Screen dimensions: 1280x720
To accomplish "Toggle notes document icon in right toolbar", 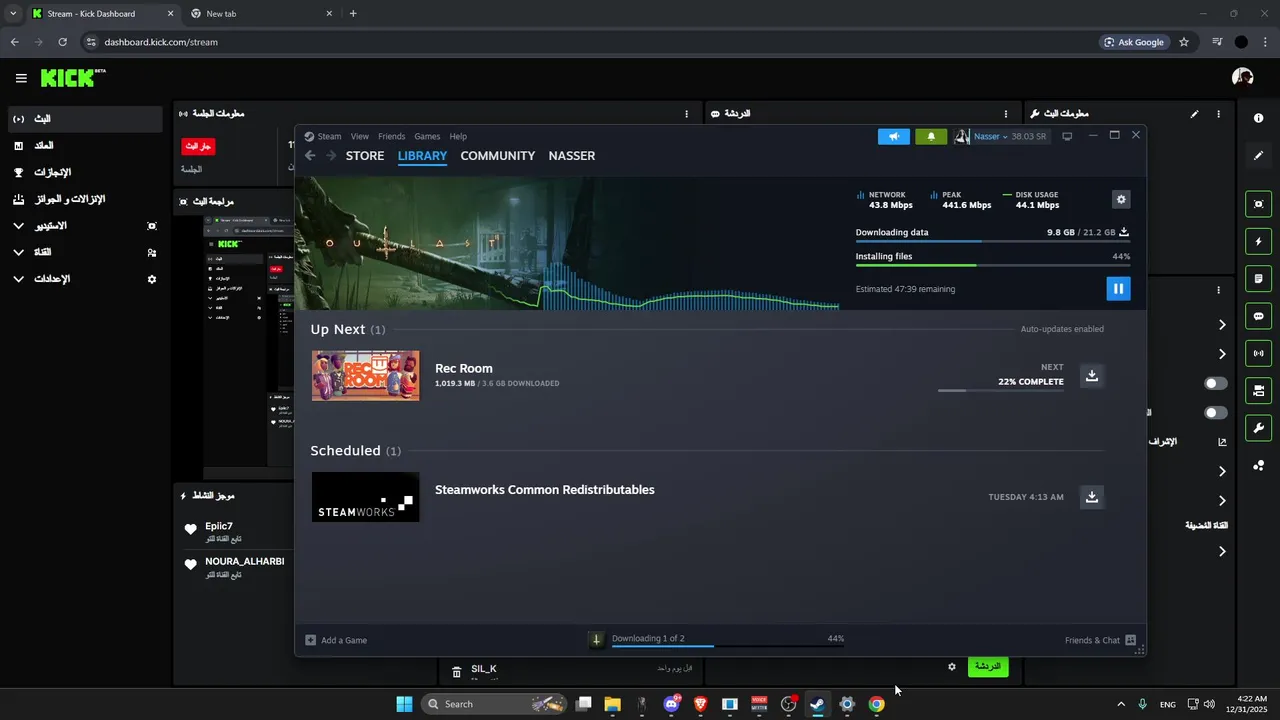I will point(1258,279).
